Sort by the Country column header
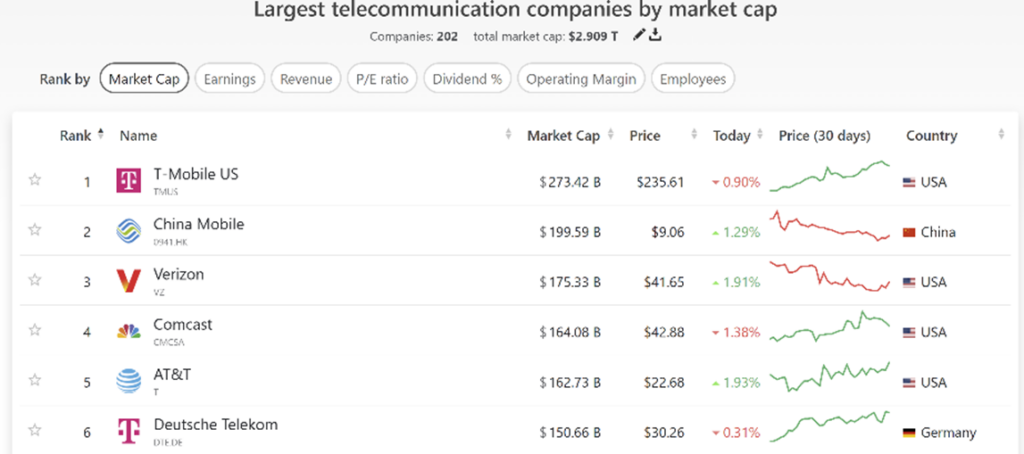 [x=931, y=135]
